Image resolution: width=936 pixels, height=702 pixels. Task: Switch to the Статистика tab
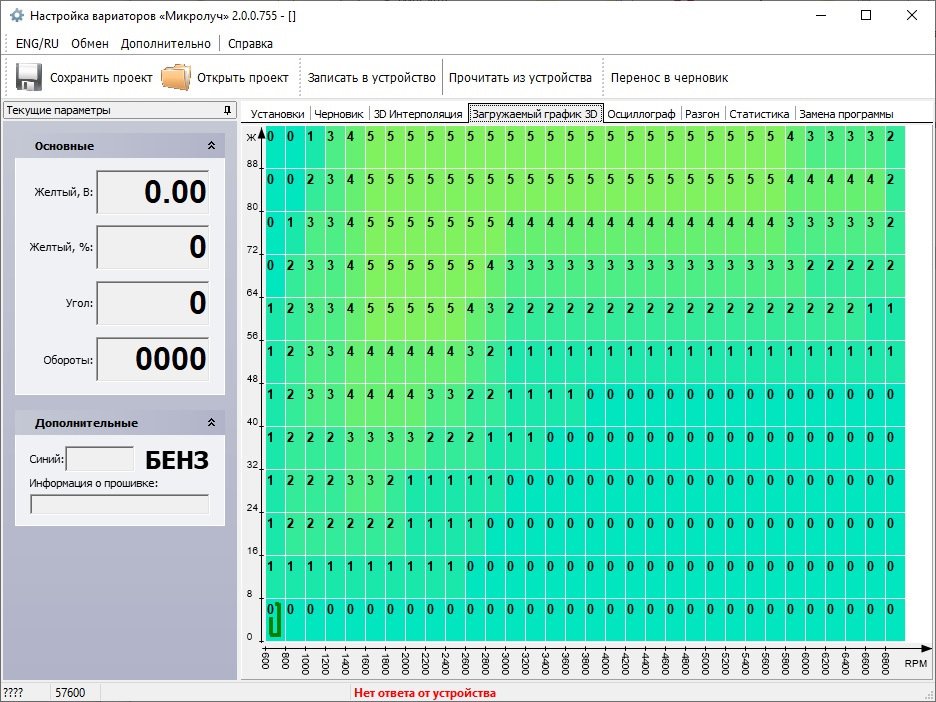coord(759,114)
